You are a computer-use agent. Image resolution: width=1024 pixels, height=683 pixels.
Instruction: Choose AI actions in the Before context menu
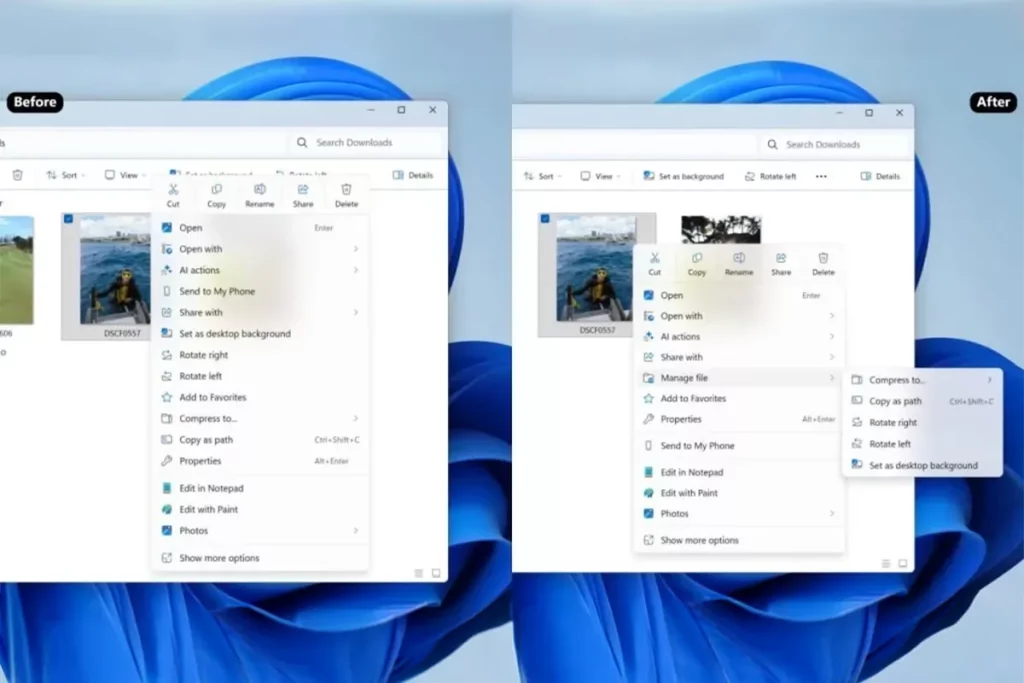(x=199, y=270)
